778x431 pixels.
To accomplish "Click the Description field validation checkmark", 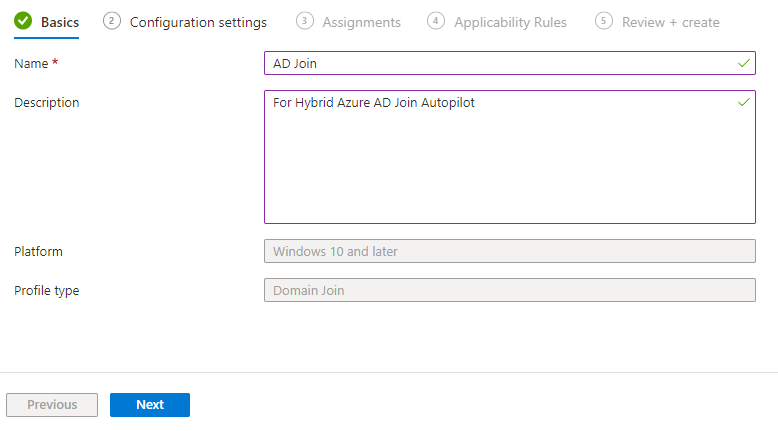I will (743, 102).
